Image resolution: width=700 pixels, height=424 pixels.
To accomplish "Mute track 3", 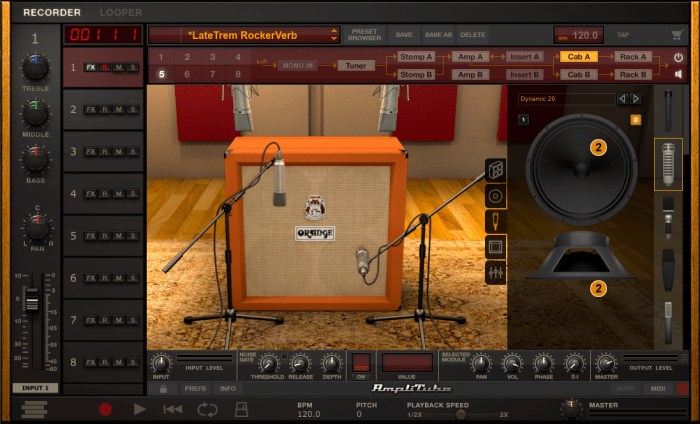I will 119,152.
